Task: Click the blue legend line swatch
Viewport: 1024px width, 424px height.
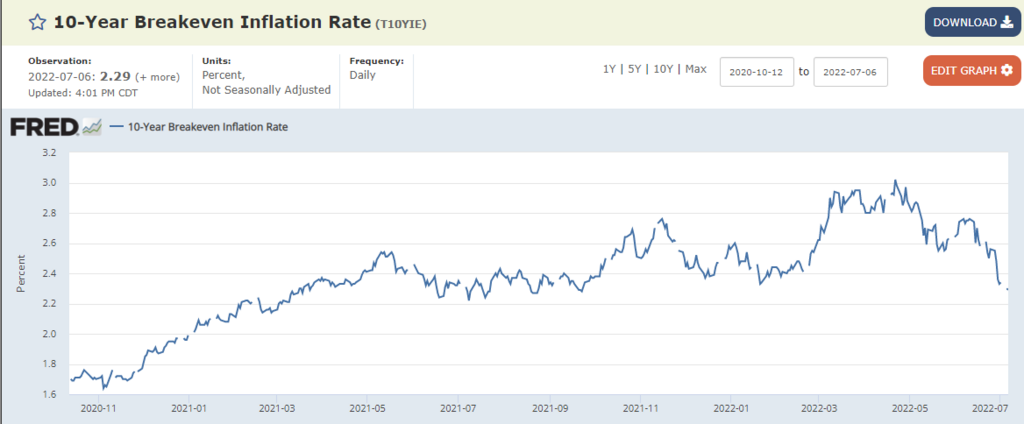Action: 117,127
